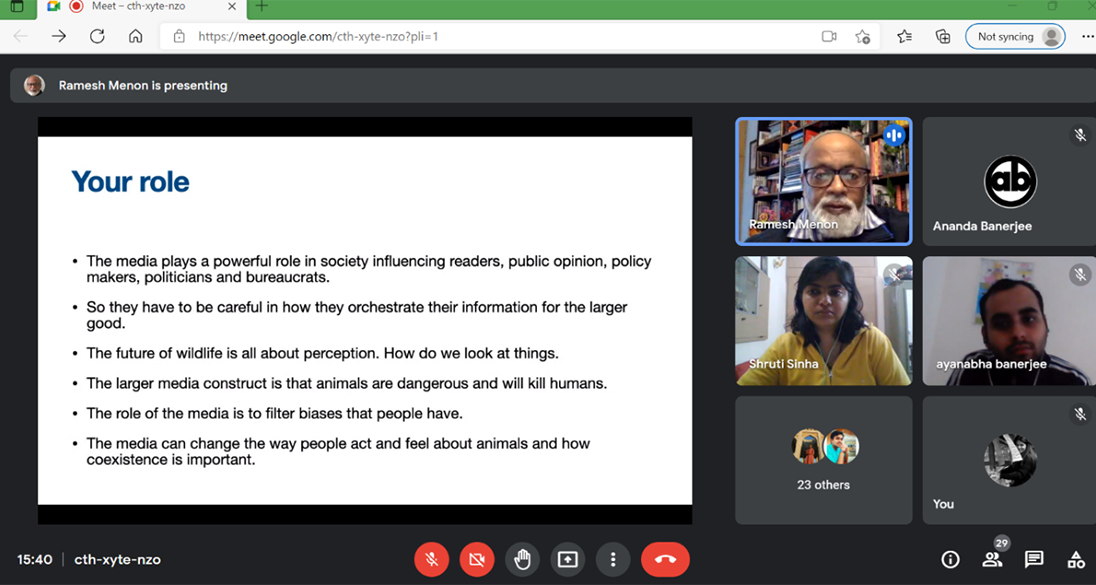The width and height of the screenshot is (1096, 585).
Task: Open meeting details info icon
Action: pyautogui.click(x=950, y=559)
